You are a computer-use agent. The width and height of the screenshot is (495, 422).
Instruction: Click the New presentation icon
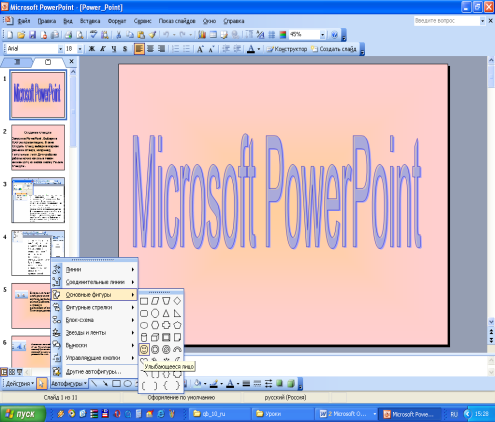[10, 35]
